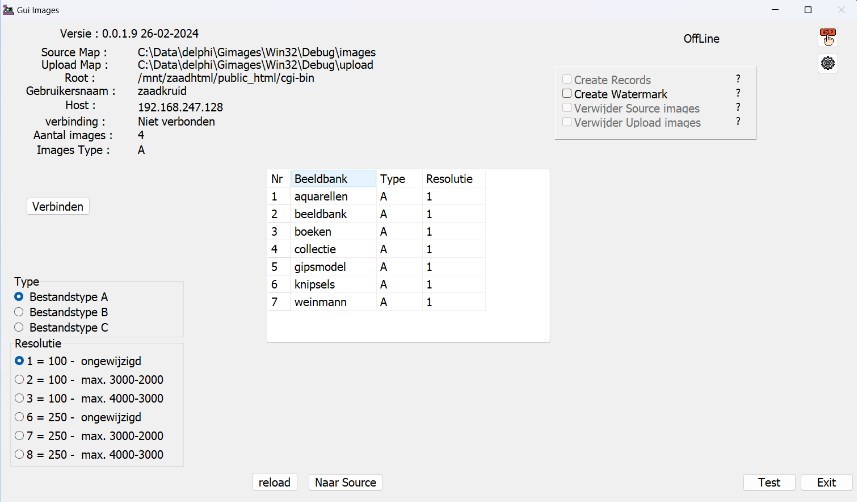
Task: Click the Beeldbank column header
Action: (333, 179)
